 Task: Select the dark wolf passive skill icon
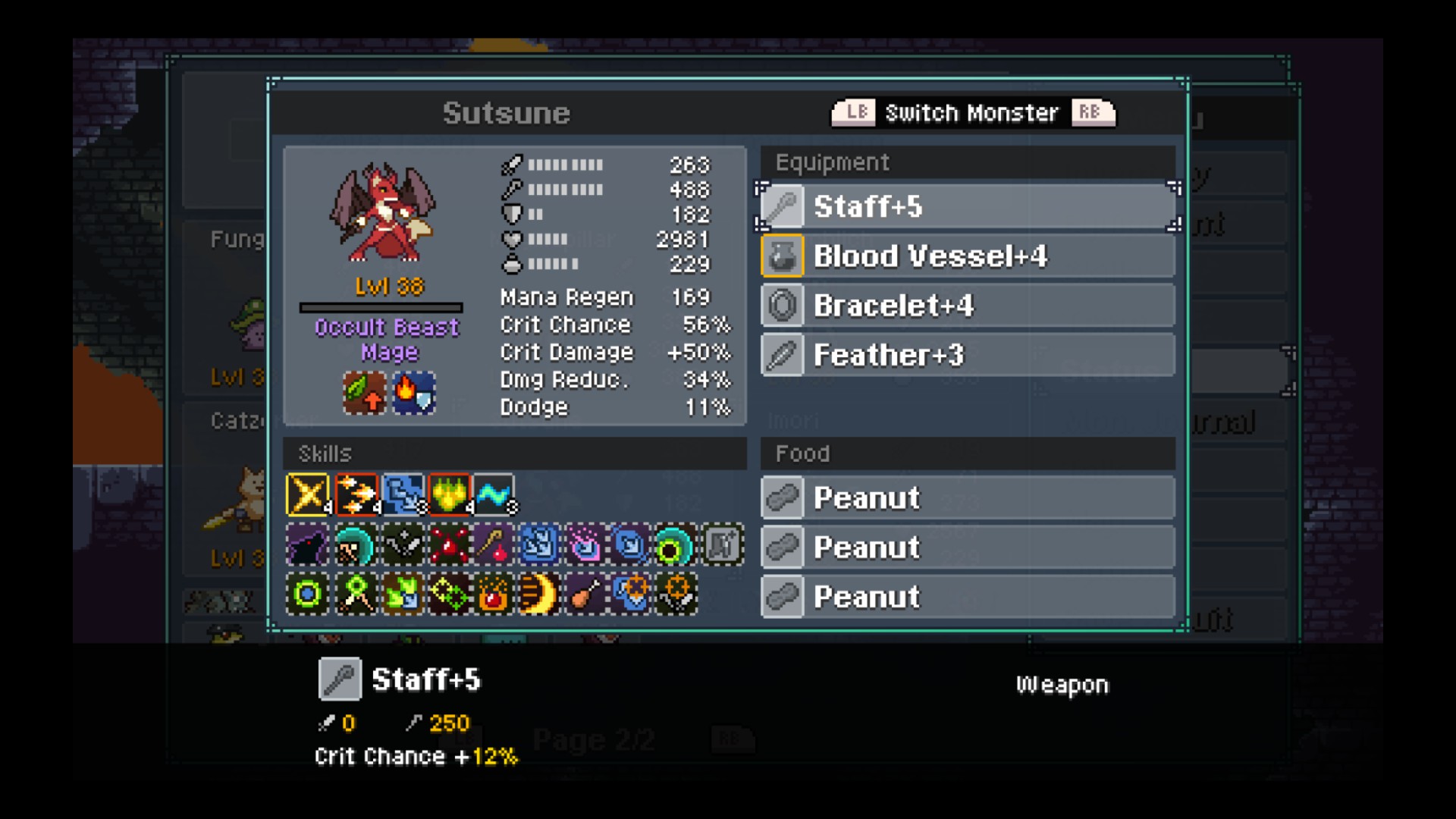[x=307, y=544]
